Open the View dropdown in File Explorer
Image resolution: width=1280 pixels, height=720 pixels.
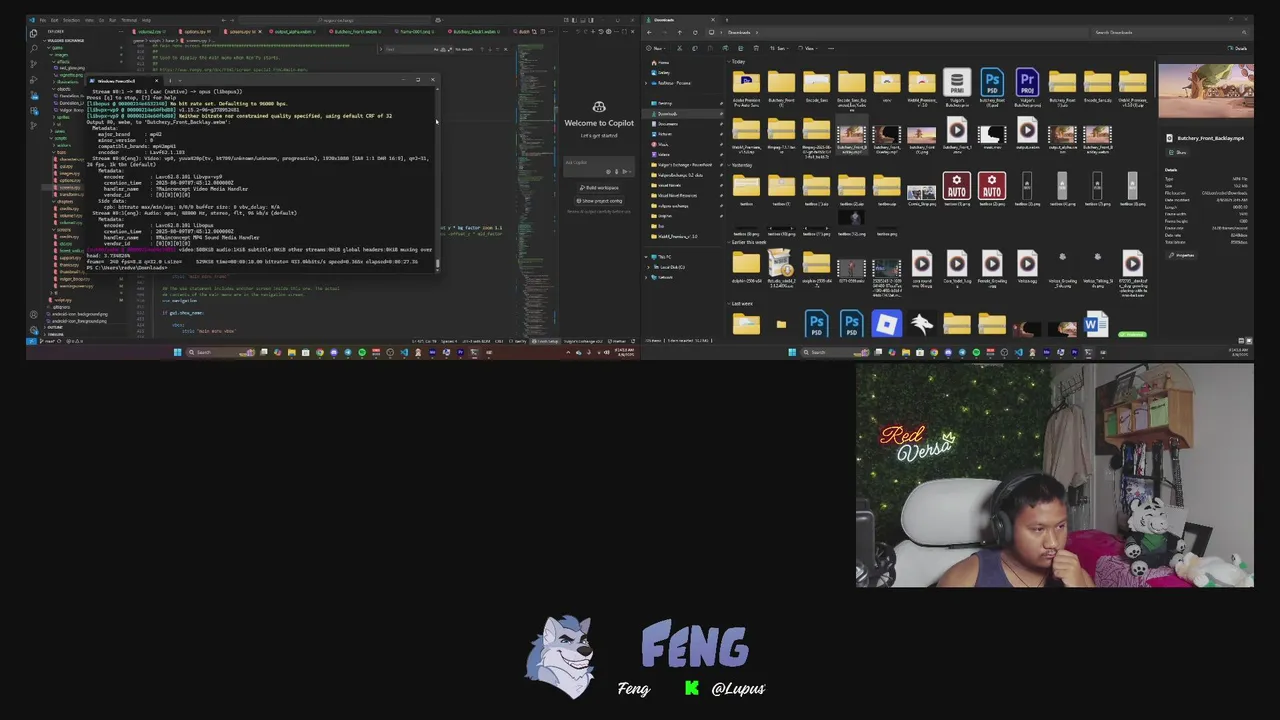810,48
